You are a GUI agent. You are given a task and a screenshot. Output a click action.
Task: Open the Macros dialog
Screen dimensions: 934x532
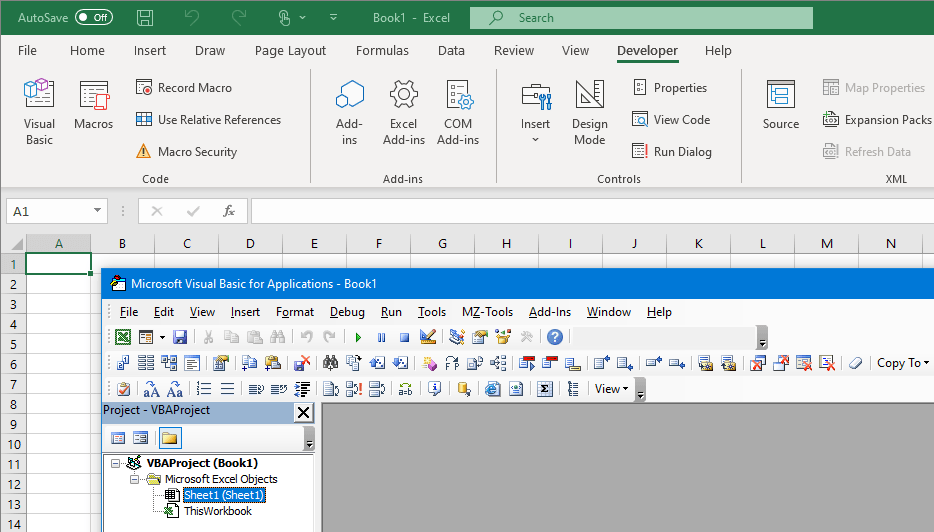click(94, 105)
